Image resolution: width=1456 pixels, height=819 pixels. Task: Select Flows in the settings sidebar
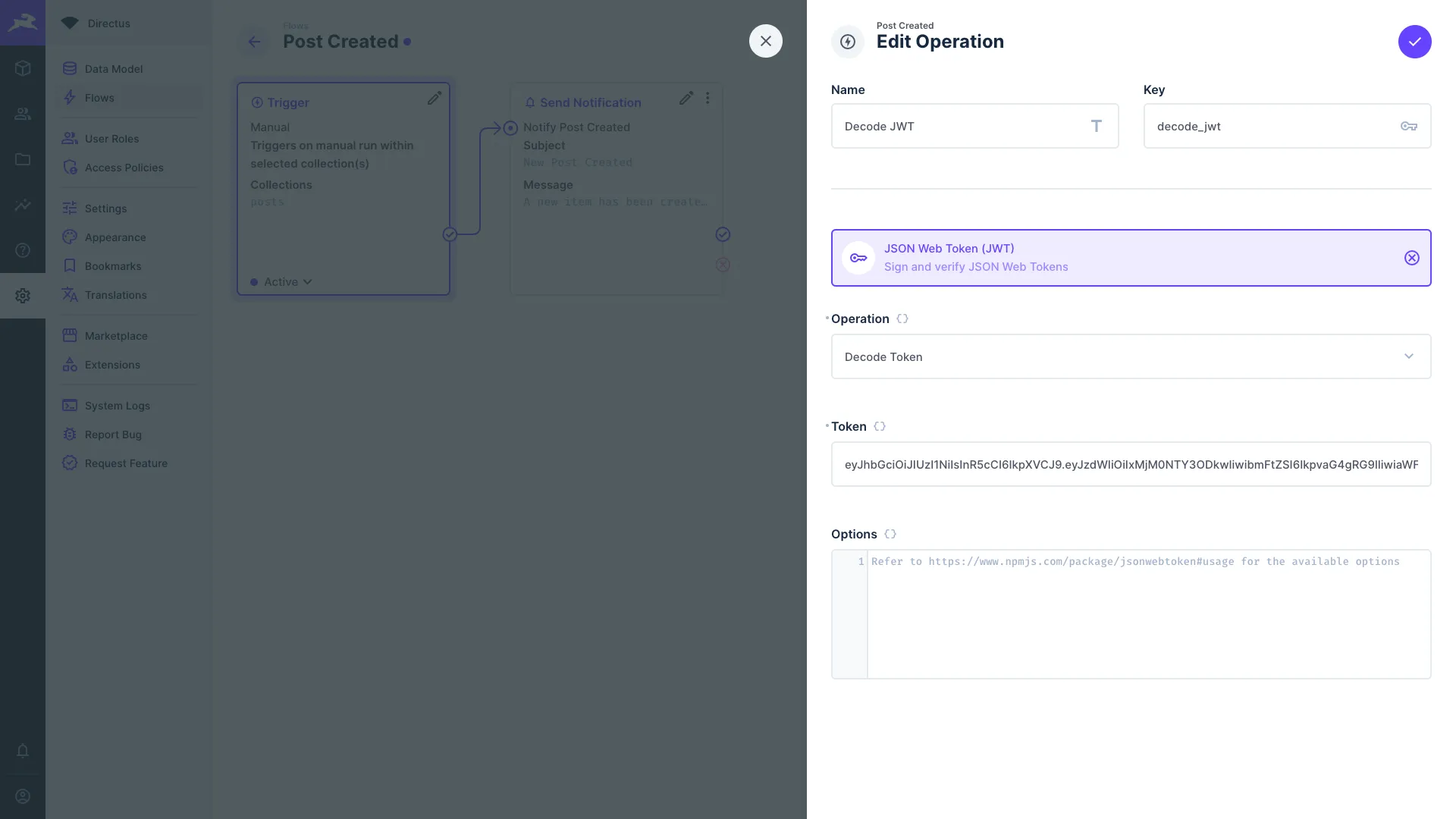point(99,98)
